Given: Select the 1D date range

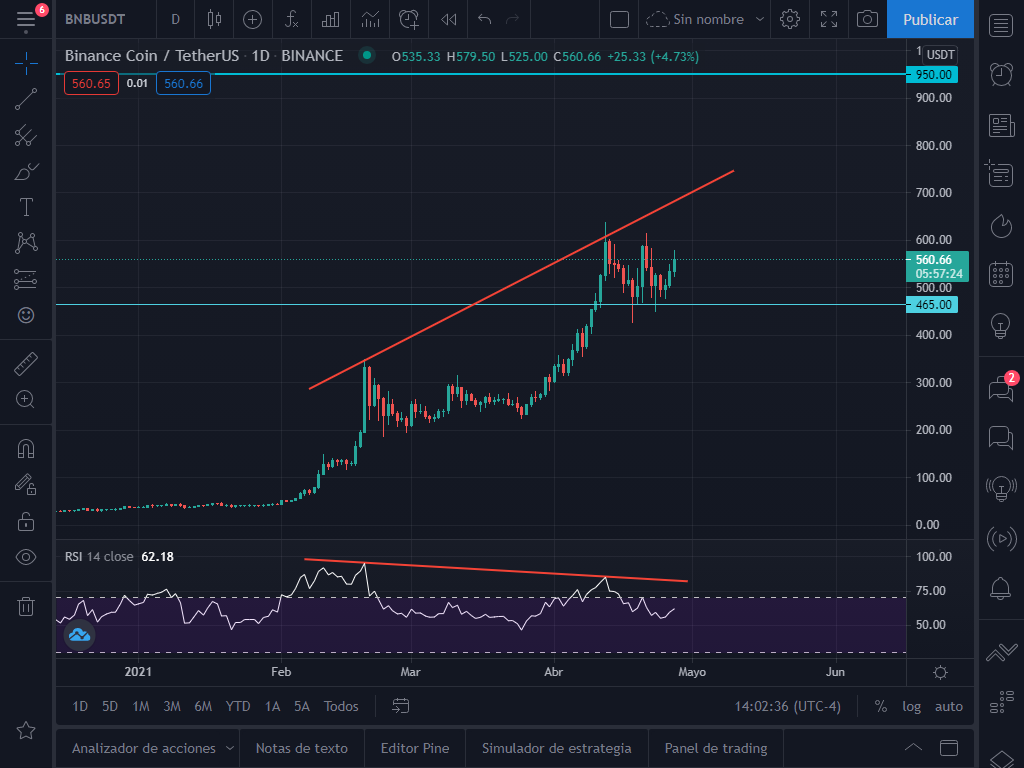Looking at the screenshot, I should (x=80, y=706).
